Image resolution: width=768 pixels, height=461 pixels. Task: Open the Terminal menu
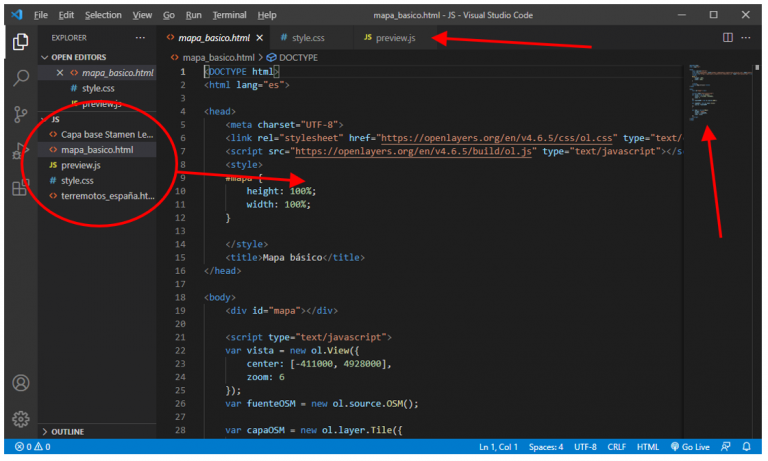[x=229, y=15]
